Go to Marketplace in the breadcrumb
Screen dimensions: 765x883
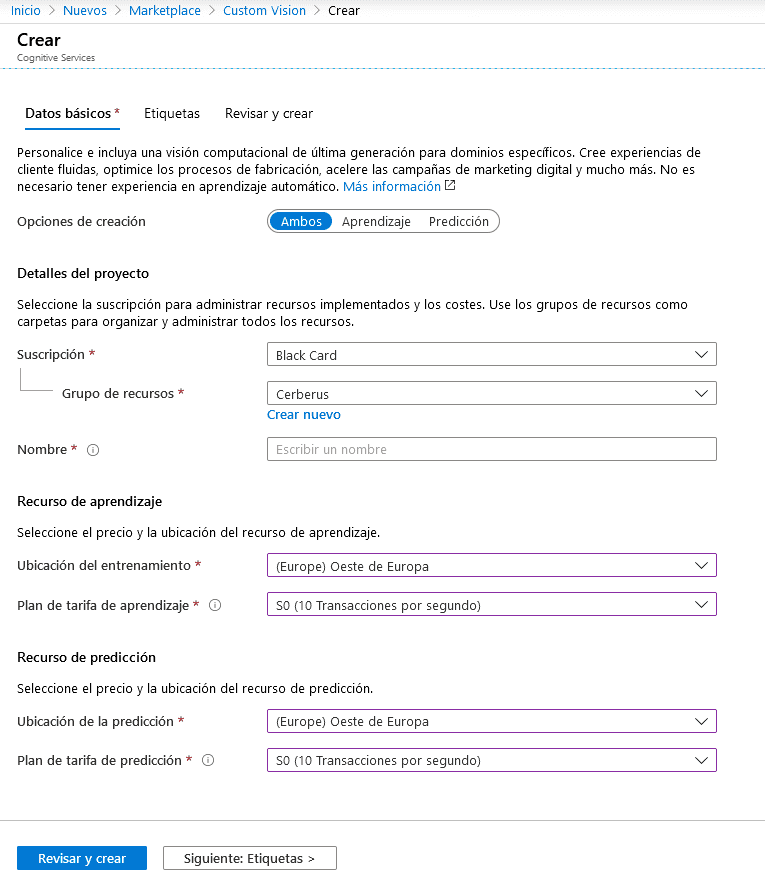164,11
